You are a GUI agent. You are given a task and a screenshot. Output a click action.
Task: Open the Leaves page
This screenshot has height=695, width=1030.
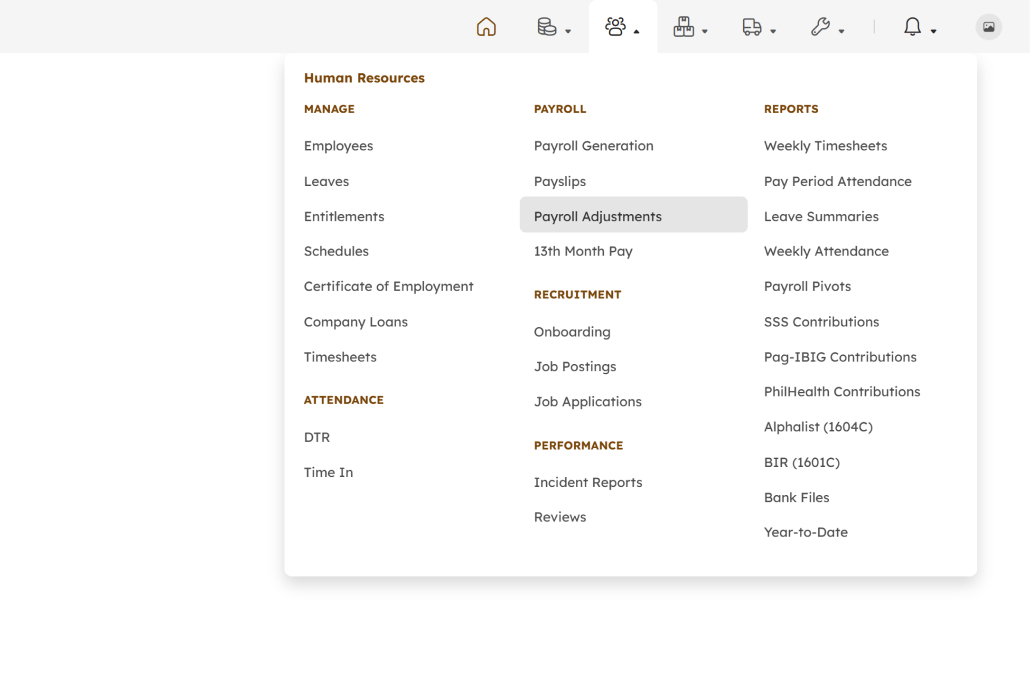coord(326,181)
